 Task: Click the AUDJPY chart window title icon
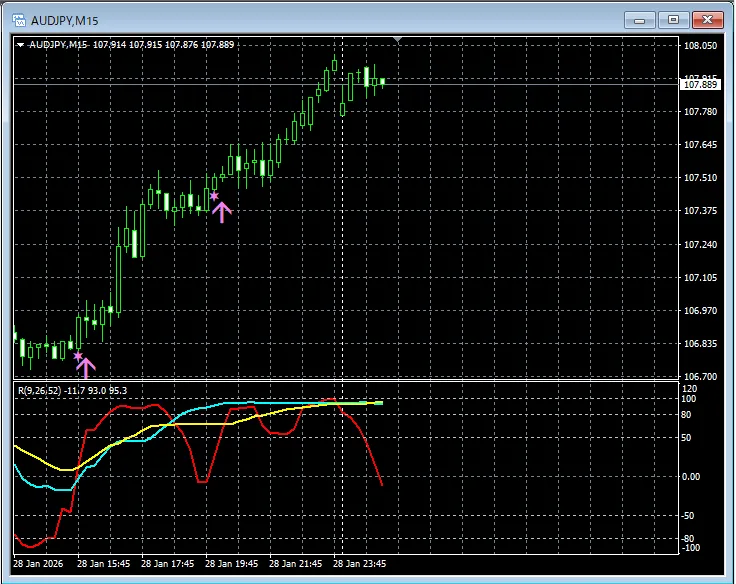click(x=18, y=19)
